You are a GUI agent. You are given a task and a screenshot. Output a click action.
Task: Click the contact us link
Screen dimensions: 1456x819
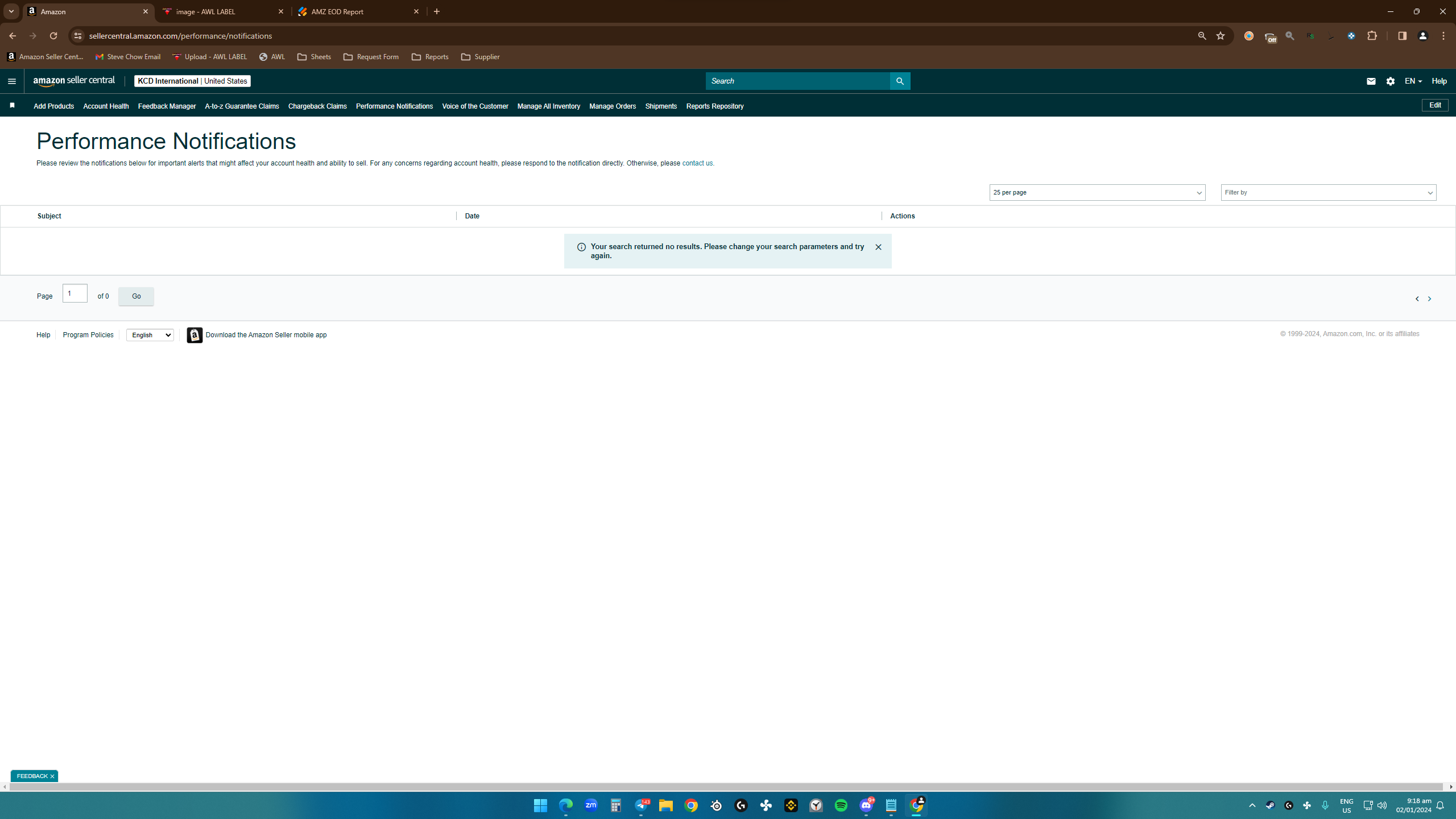coord(697,163)
